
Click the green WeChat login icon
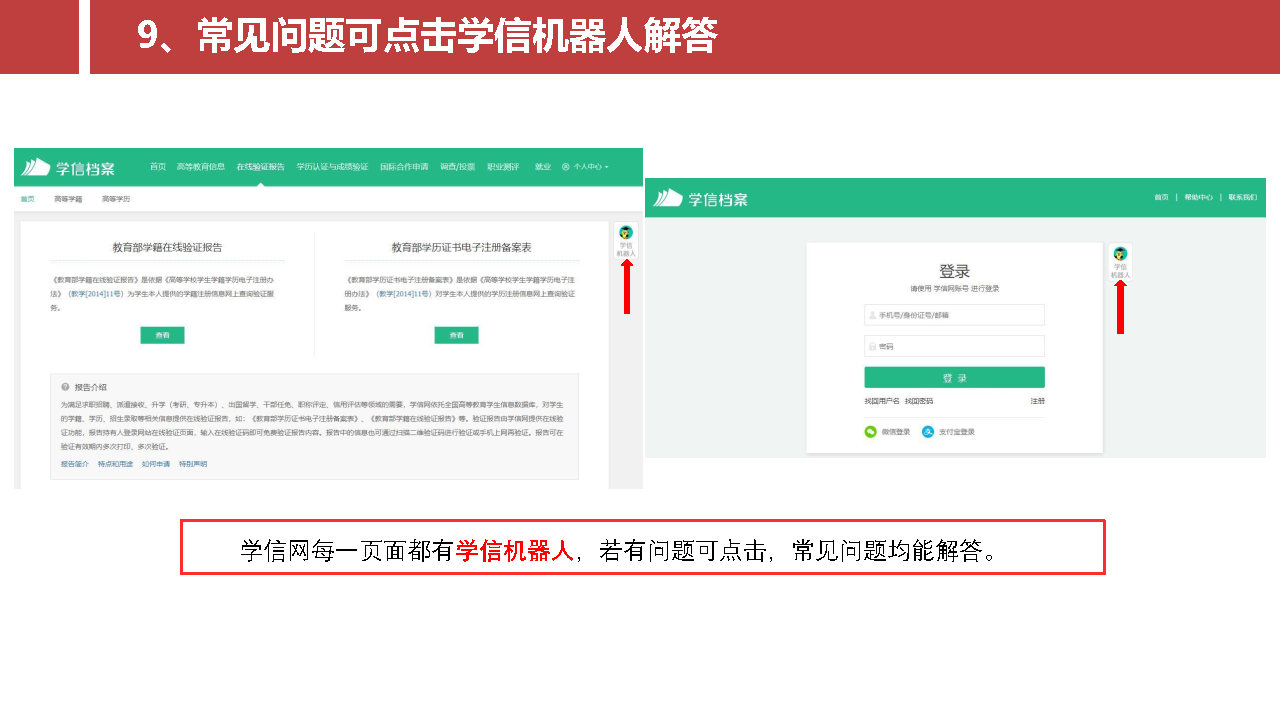coord(871,432)
